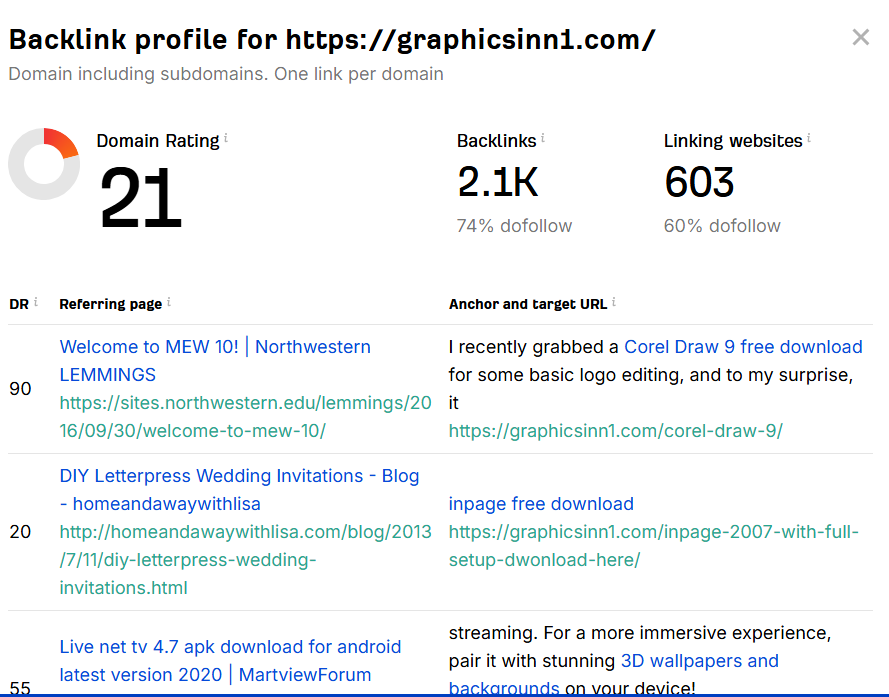
Task: Open graphicsinn1.com corel-draw-9 target URL
Action: 616,431
